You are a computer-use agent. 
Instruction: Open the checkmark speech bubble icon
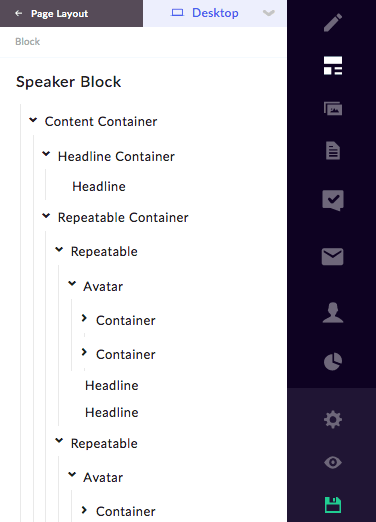point(333,200)
